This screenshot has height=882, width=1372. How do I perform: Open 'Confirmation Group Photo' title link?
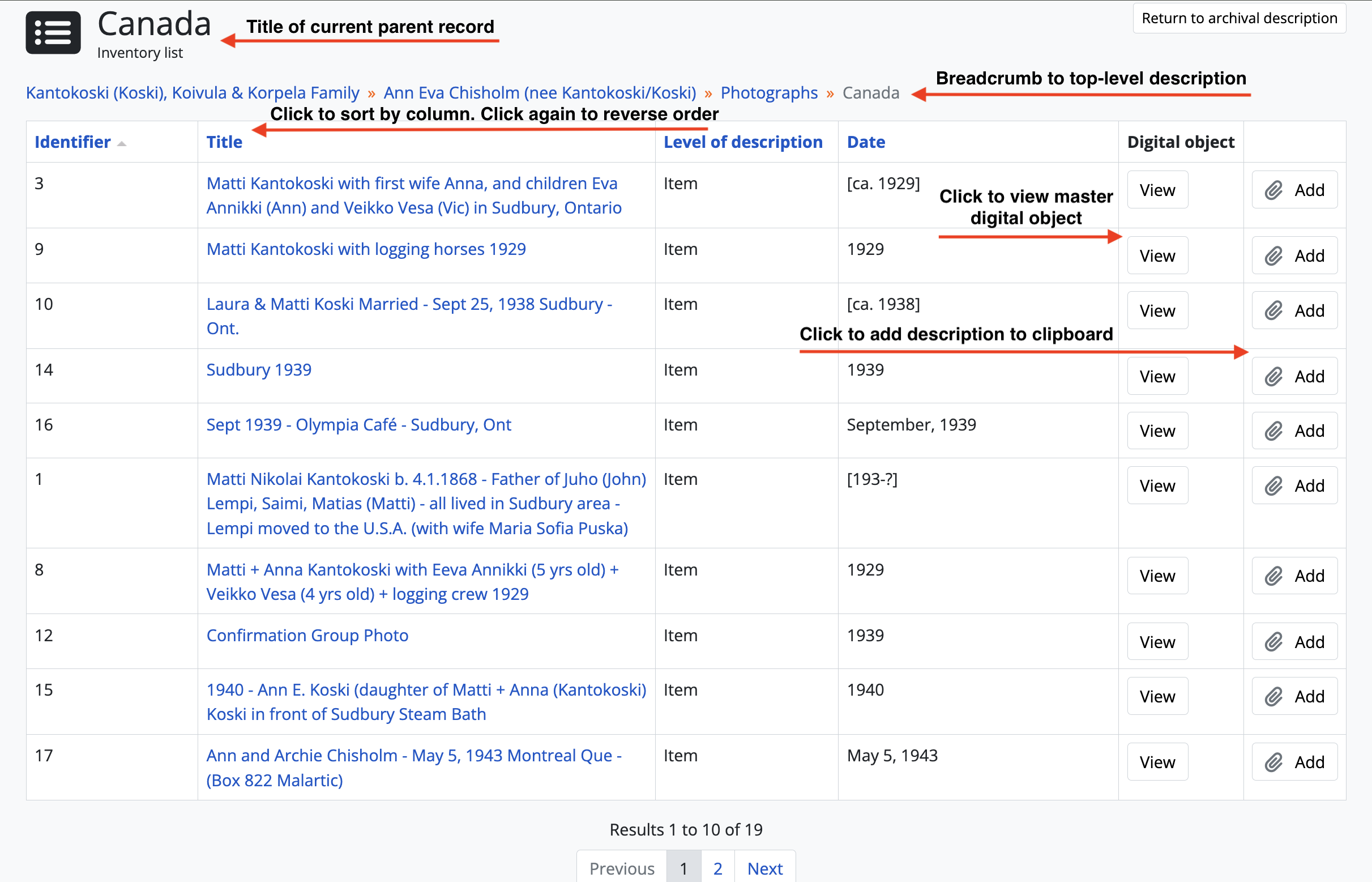pos(307,635)
